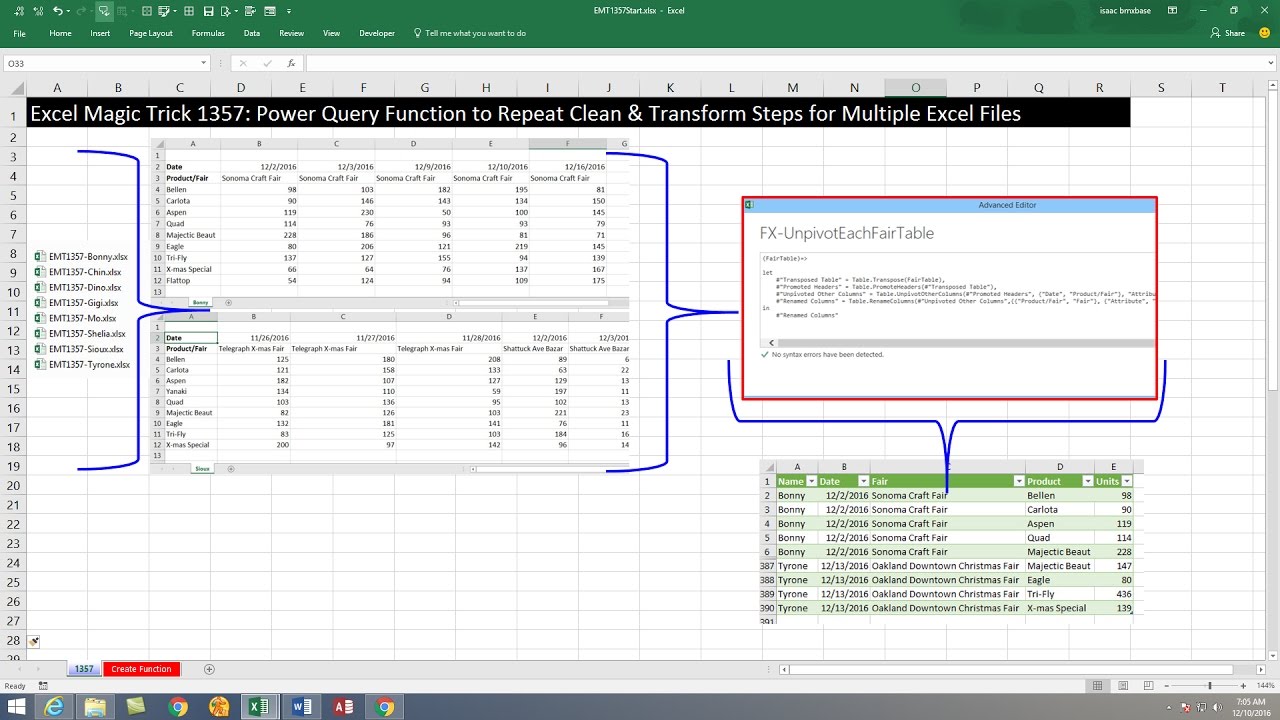Click Tell me what you want to do
This screenshot has width=1280, height=720.
[x=470, y=33]
